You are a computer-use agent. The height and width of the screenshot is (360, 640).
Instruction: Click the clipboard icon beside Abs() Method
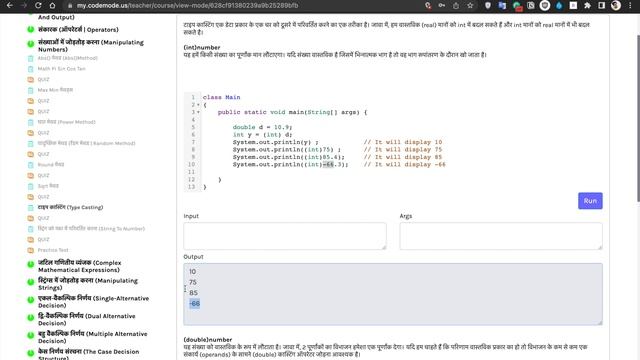[x=31, y=58]
